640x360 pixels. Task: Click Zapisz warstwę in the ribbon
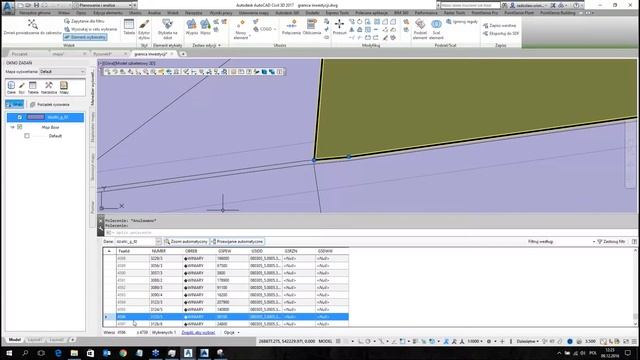coord(500,25)
